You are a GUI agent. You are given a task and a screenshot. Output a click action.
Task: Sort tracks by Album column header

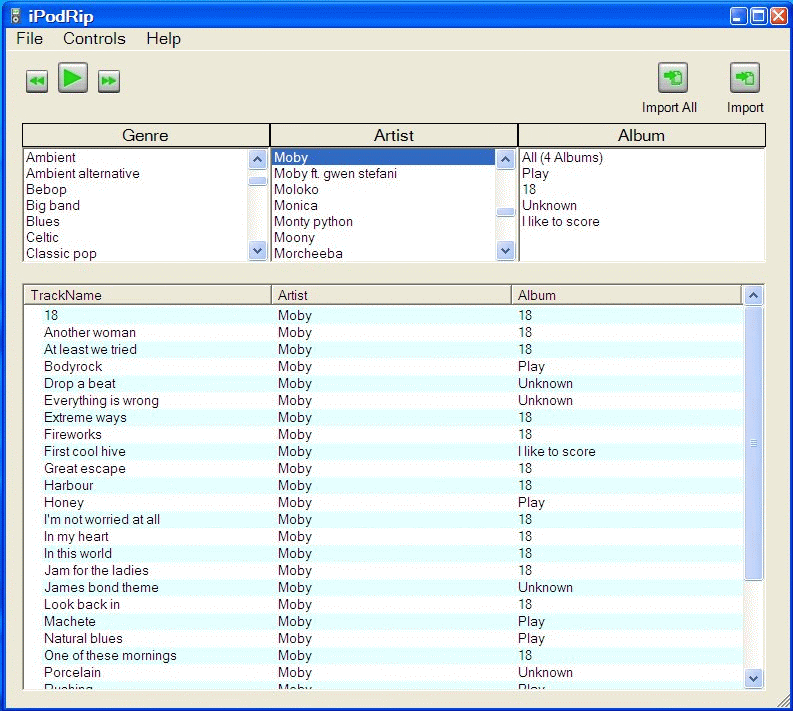626,295
